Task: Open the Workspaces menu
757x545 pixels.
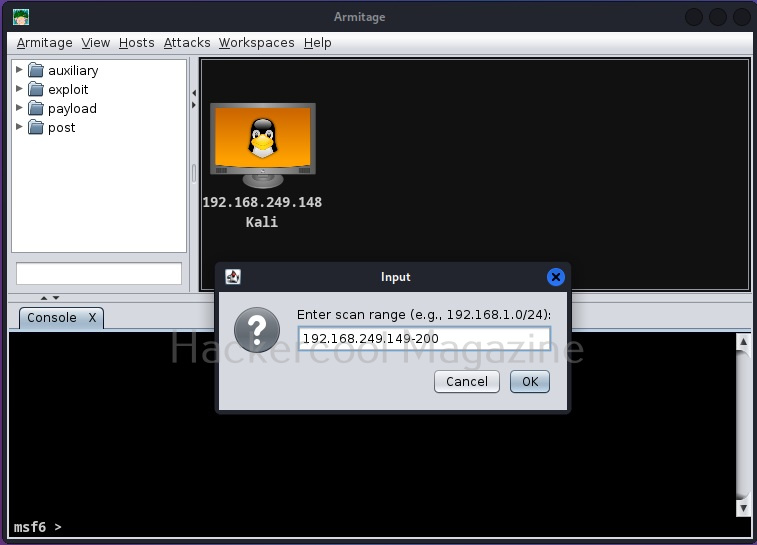Action: 256,43
